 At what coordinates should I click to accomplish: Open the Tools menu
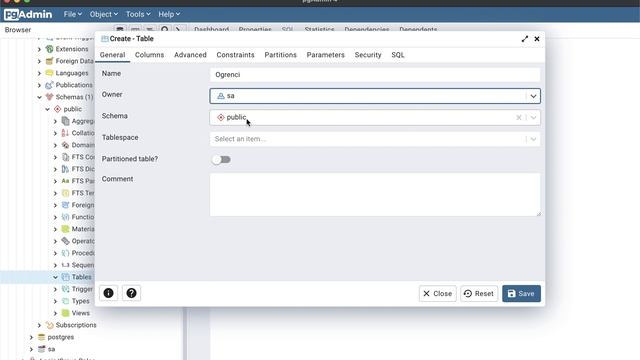[138, 14]
